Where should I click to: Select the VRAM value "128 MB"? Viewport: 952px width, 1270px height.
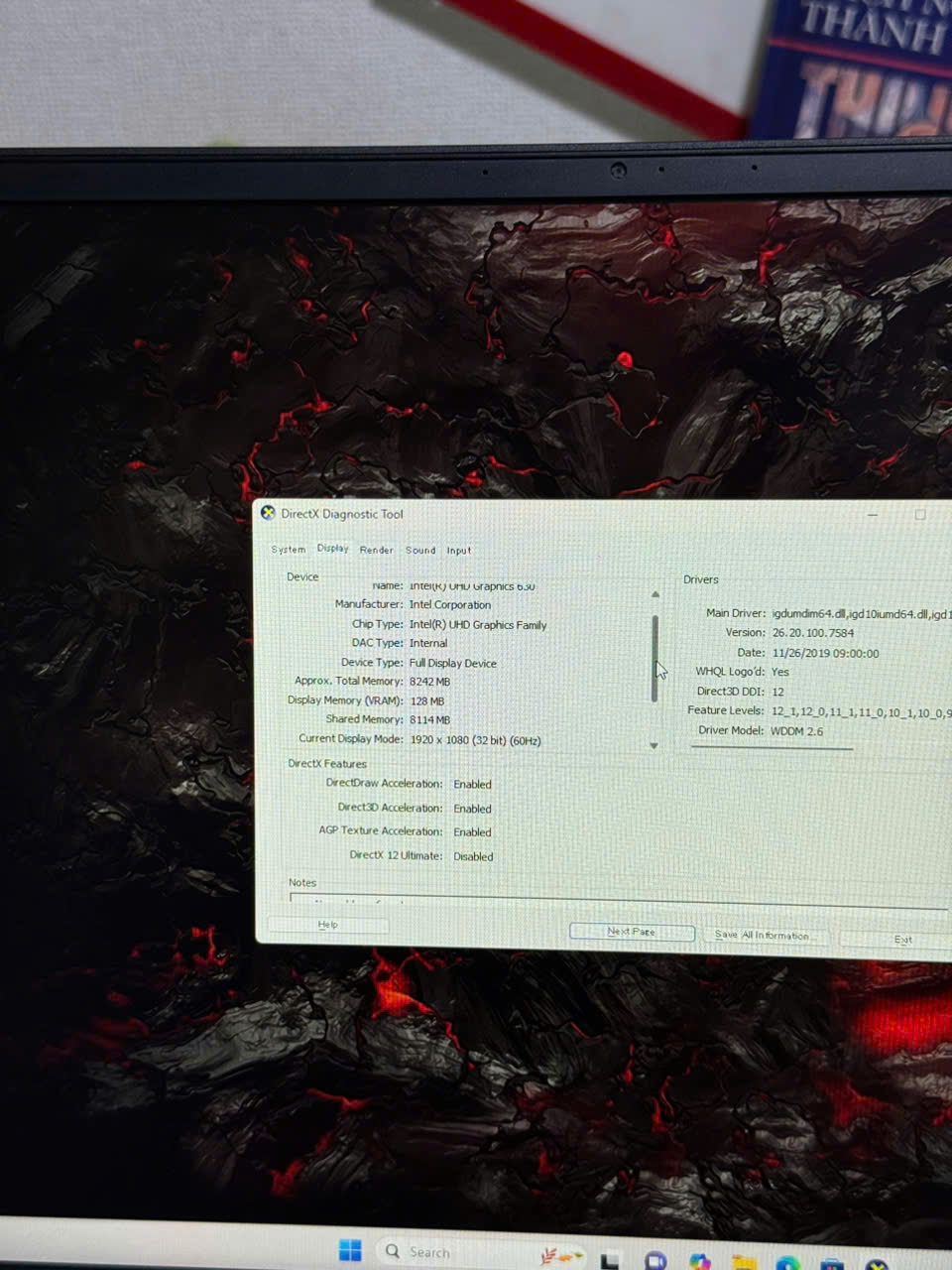pos(427,700)
